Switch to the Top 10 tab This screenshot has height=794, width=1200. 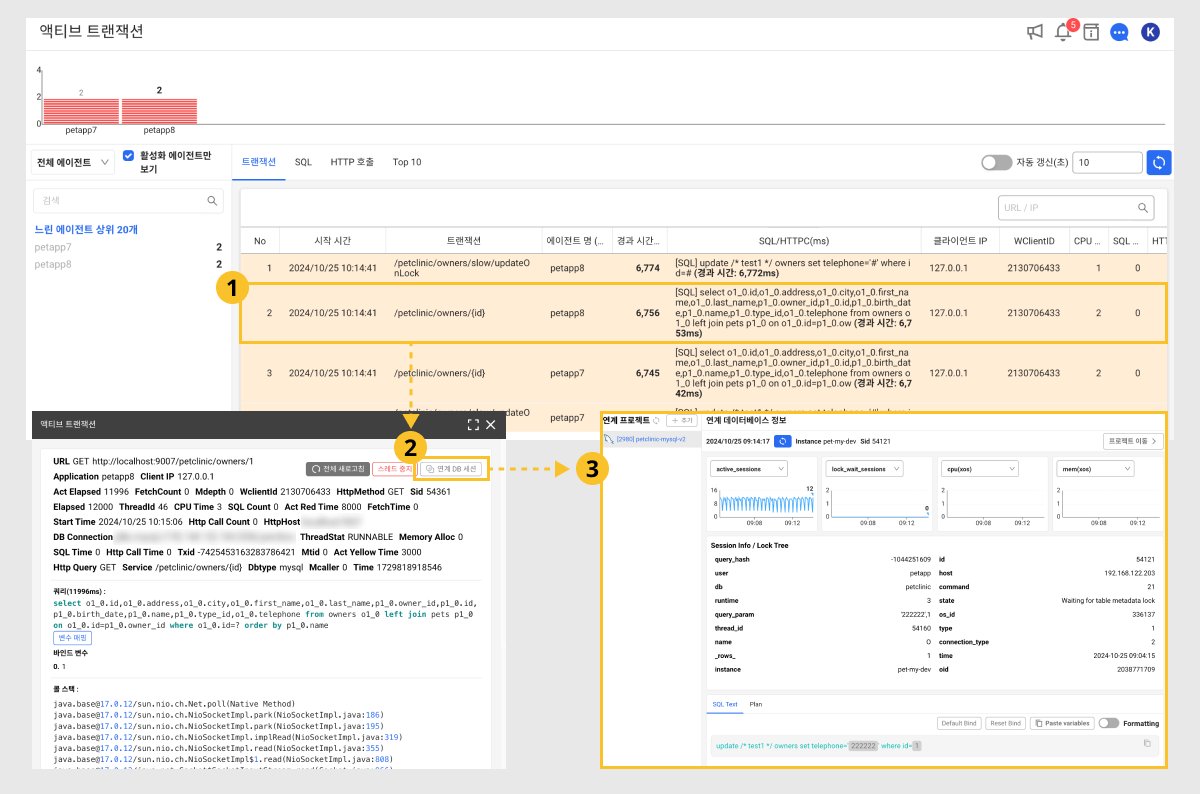pyautogui.click(x=407, y=162)
